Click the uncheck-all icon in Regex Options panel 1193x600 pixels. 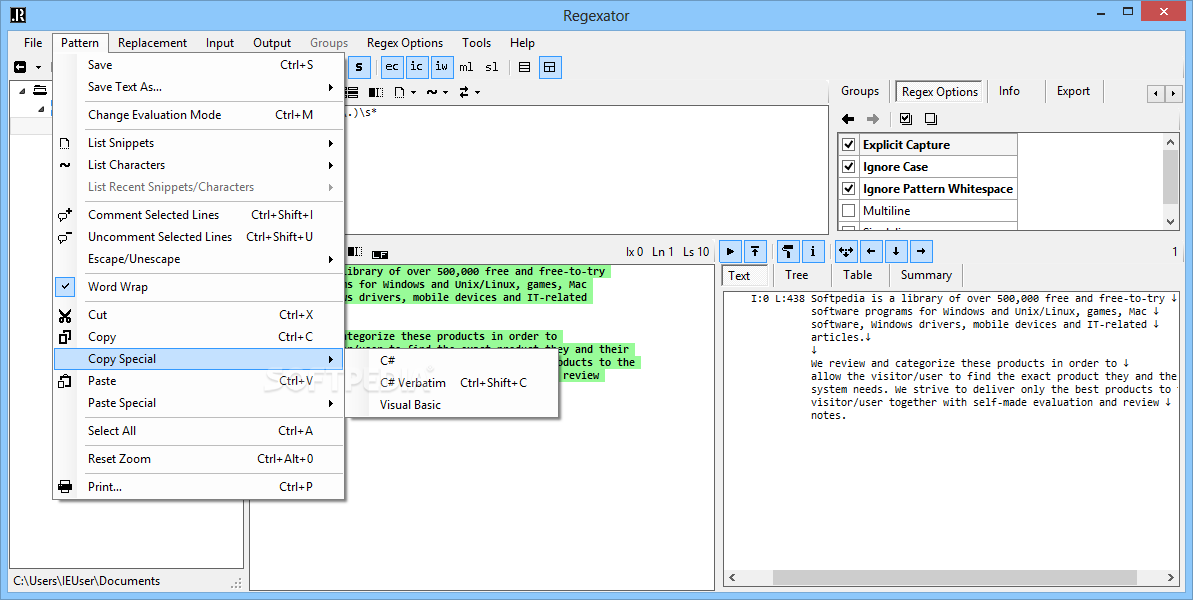pyautogui.click(x=931, y=119)
